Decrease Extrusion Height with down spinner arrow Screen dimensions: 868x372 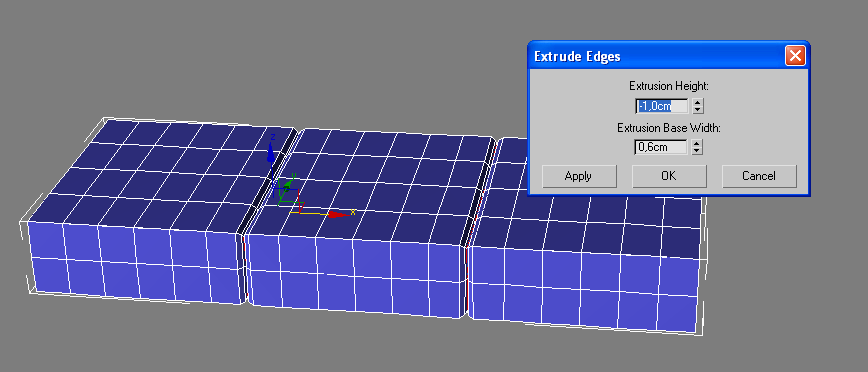(x=698, y=110)
